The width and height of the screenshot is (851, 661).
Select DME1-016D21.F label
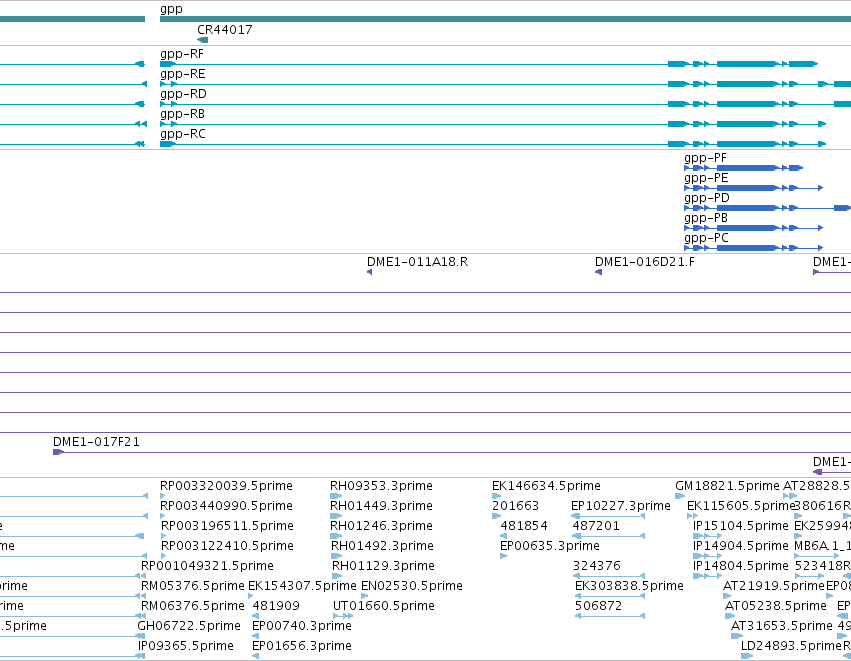click(645, 262)
